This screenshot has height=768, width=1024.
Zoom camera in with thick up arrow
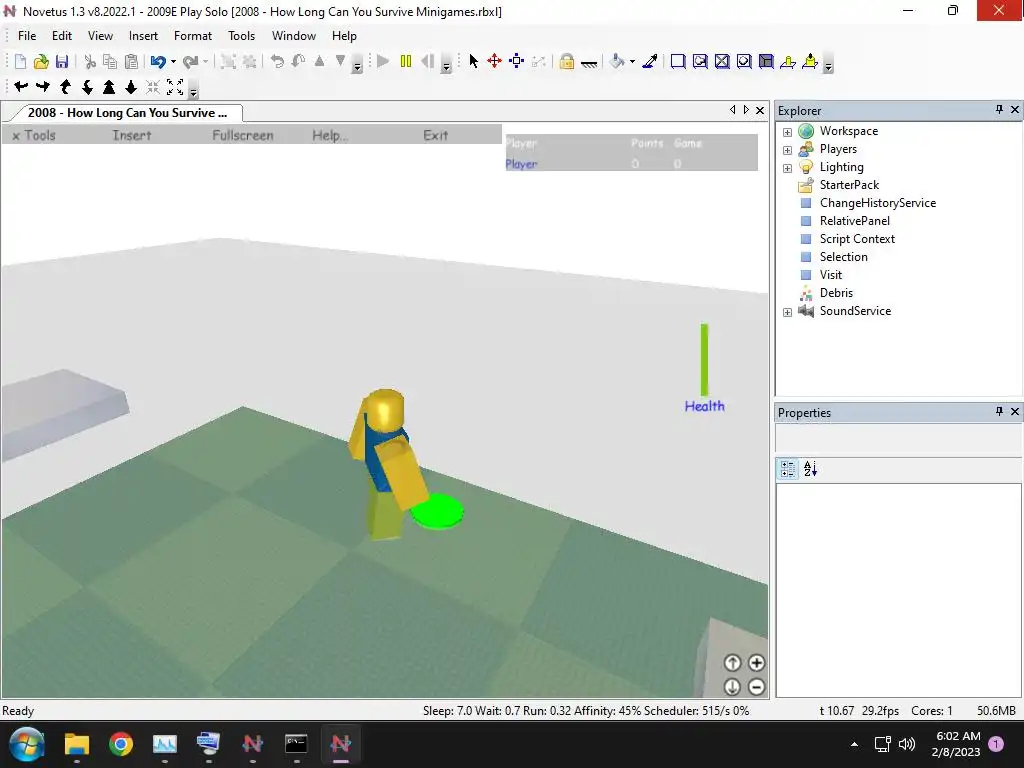pyautogui.click(x=109, y=86)
